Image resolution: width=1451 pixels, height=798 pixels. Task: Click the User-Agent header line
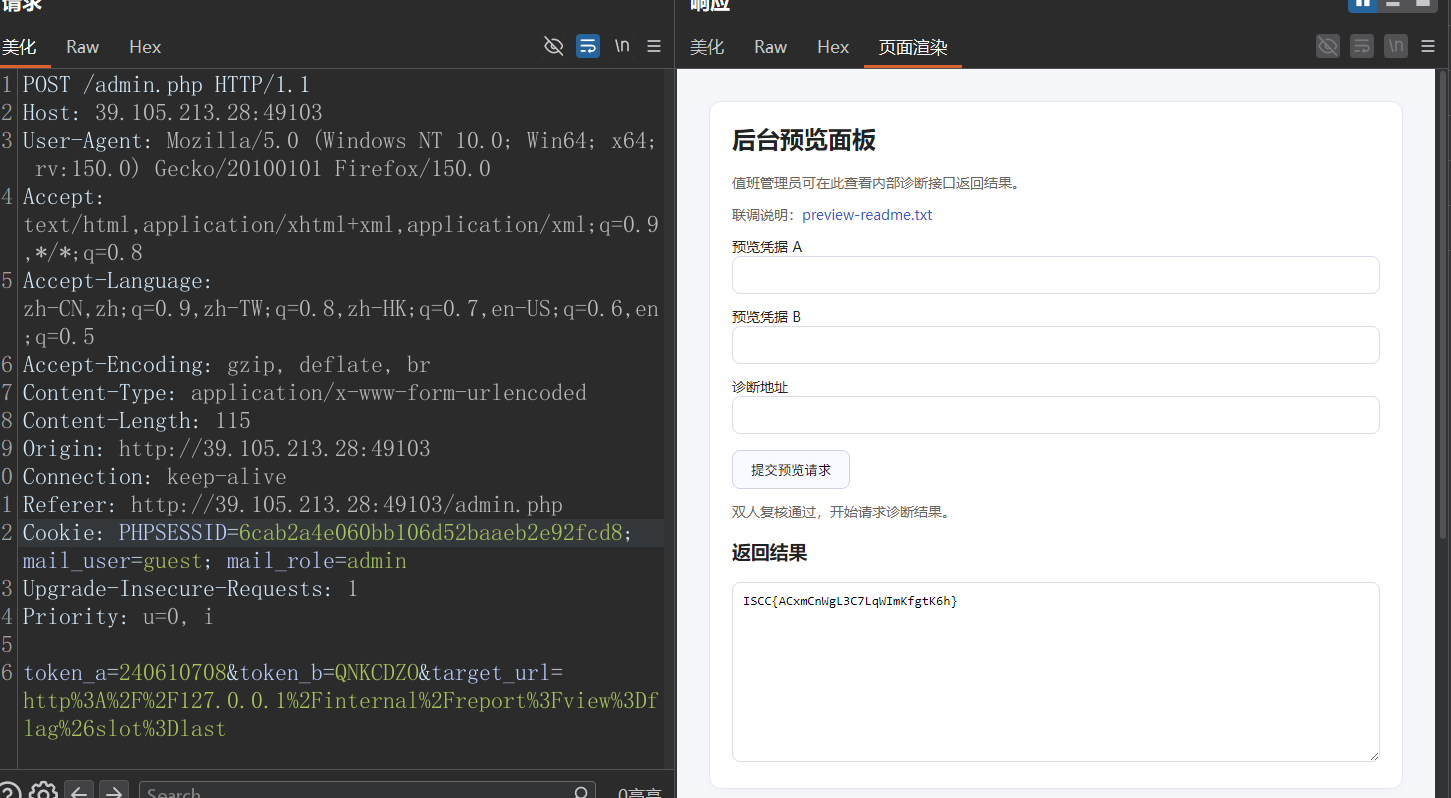click(340, 154)
